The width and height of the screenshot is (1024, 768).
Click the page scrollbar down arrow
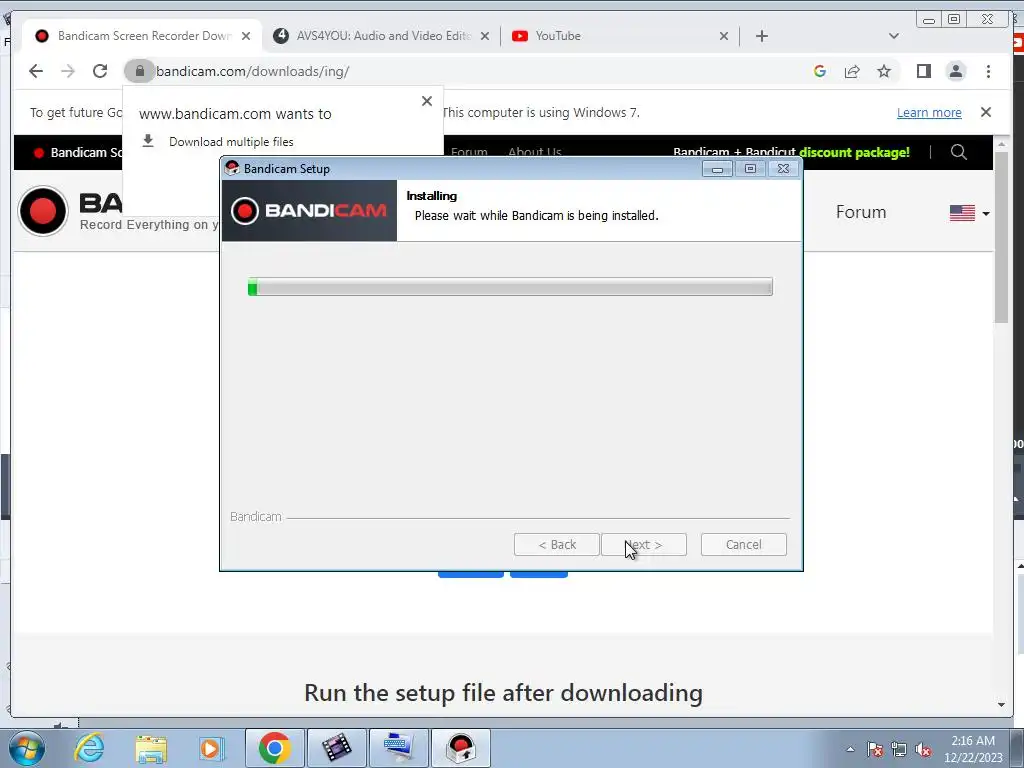[1002, 705]
